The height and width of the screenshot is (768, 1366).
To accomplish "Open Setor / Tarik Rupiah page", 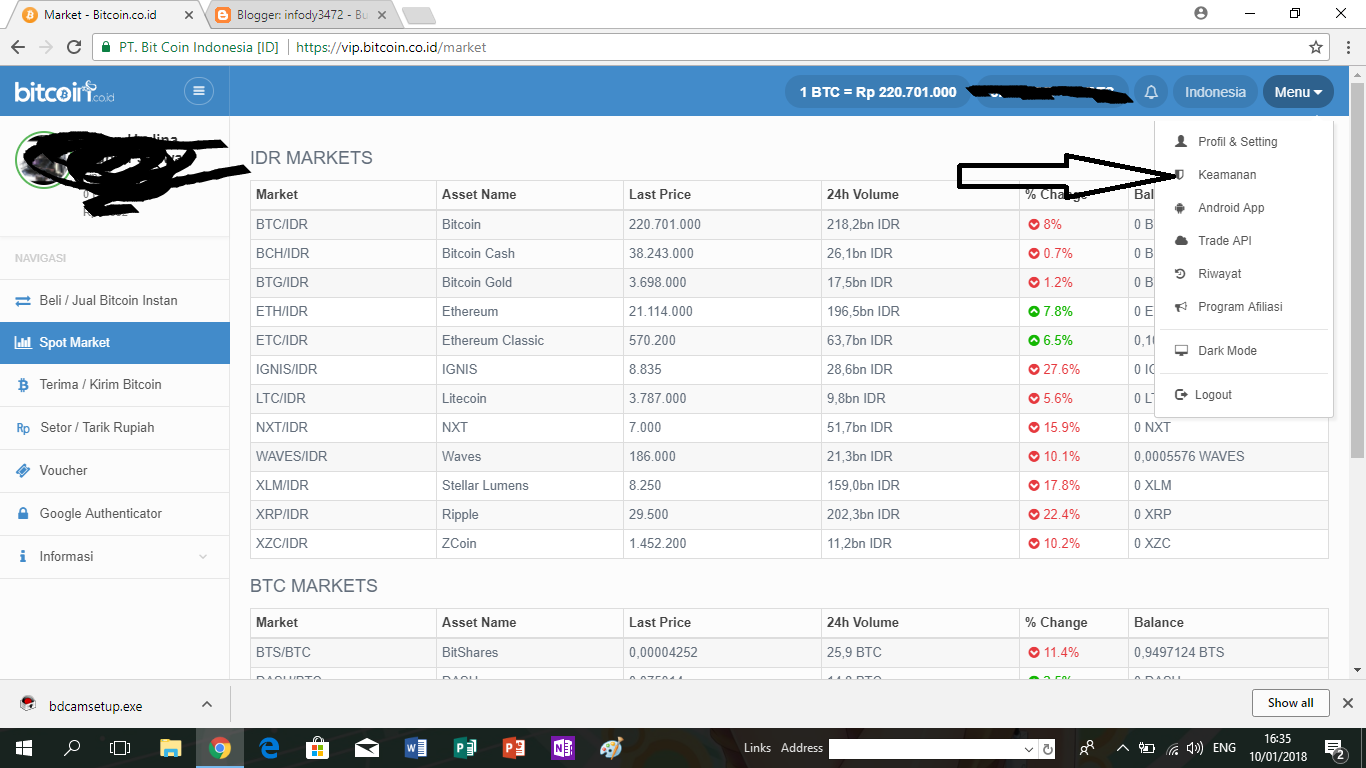I will pos(115,428).
